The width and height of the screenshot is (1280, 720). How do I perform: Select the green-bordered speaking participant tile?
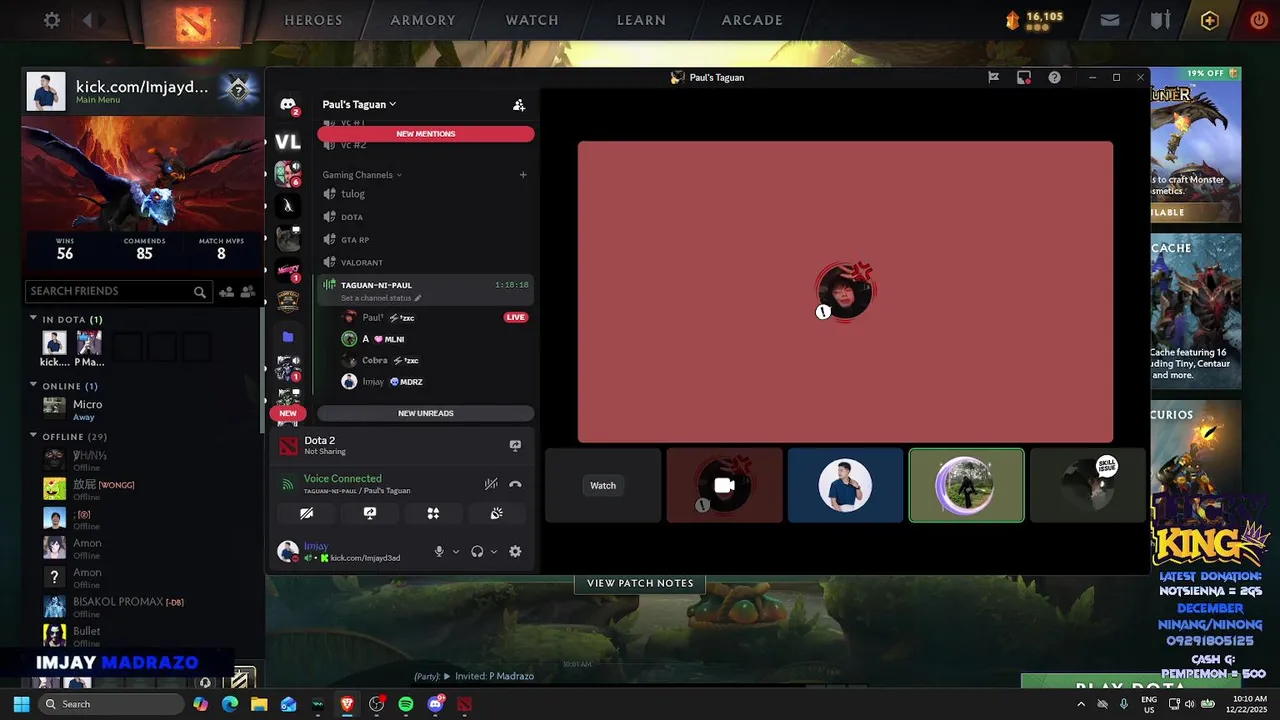coord(966,485)
